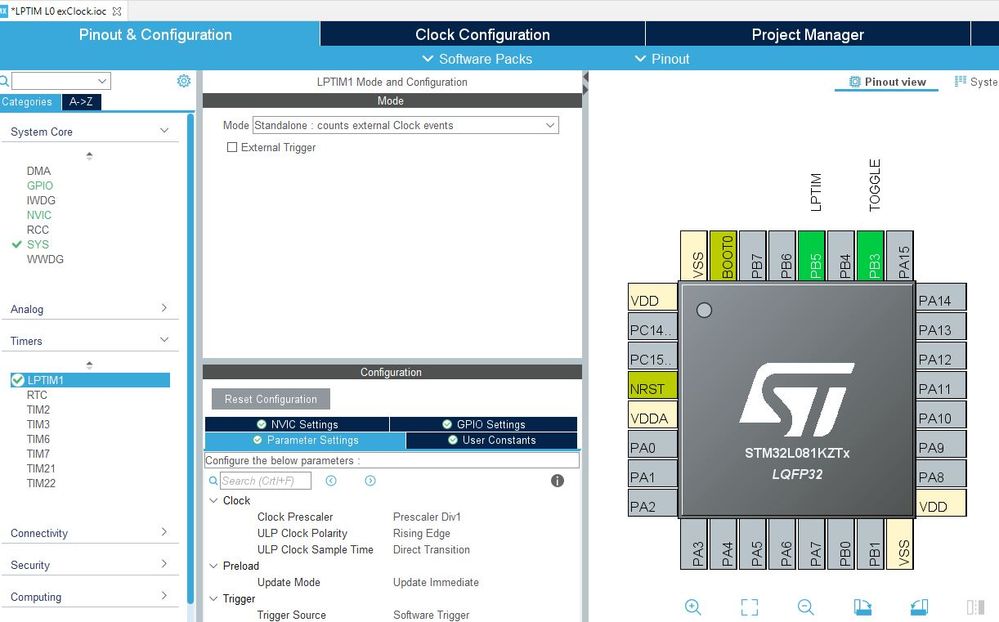Click the split-view icon in pinout toolbar

975,607
